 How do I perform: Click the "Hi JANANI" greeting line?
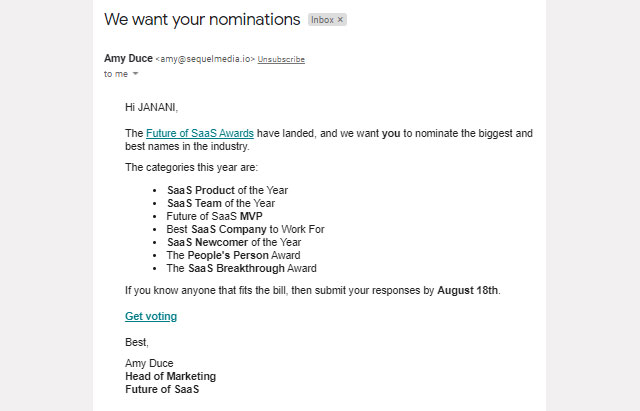pyautogui.click(x=152, y=107)
